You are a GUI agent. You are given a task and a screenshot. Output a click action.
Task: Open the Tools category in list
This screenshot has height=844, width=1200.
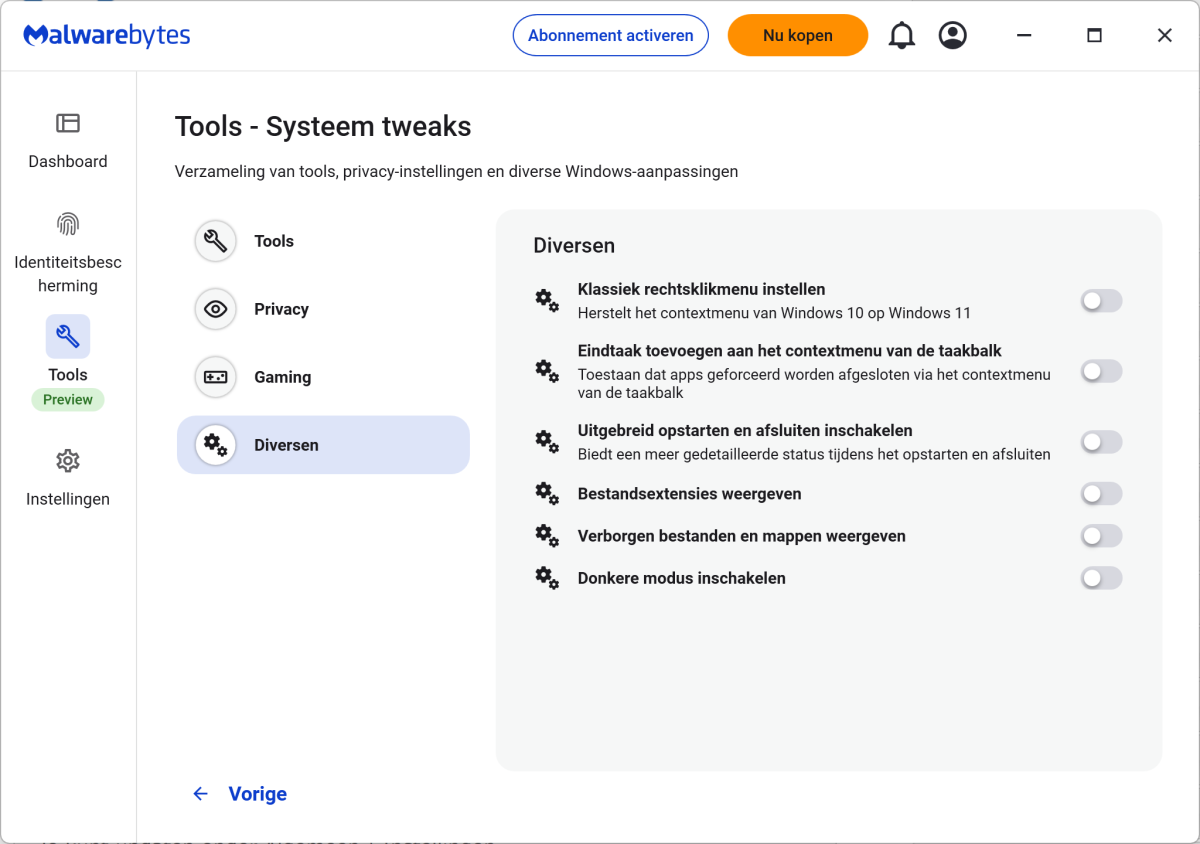click(273, 241)
